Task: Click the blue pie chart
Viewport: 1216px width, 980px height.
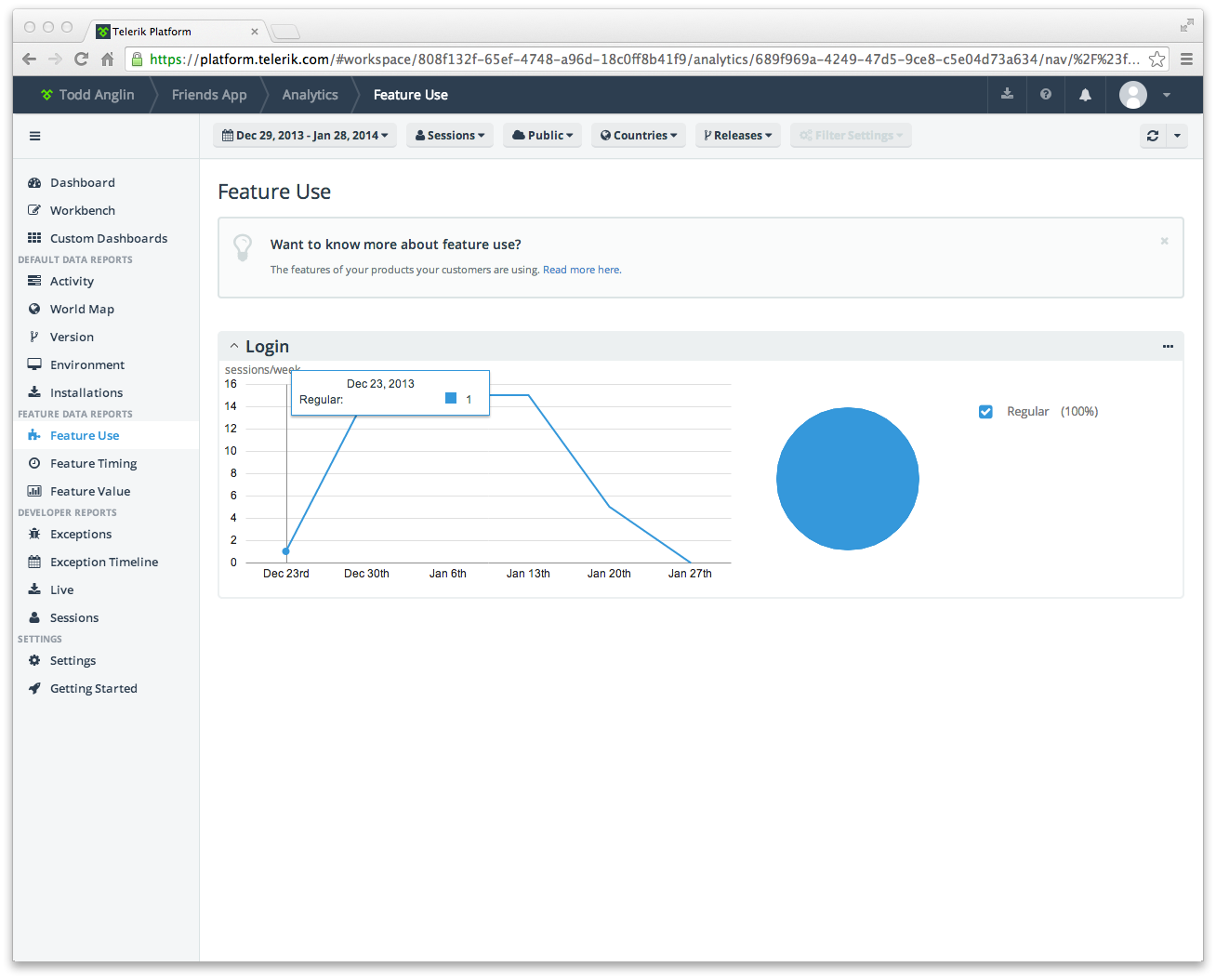Action: (848, 479)
